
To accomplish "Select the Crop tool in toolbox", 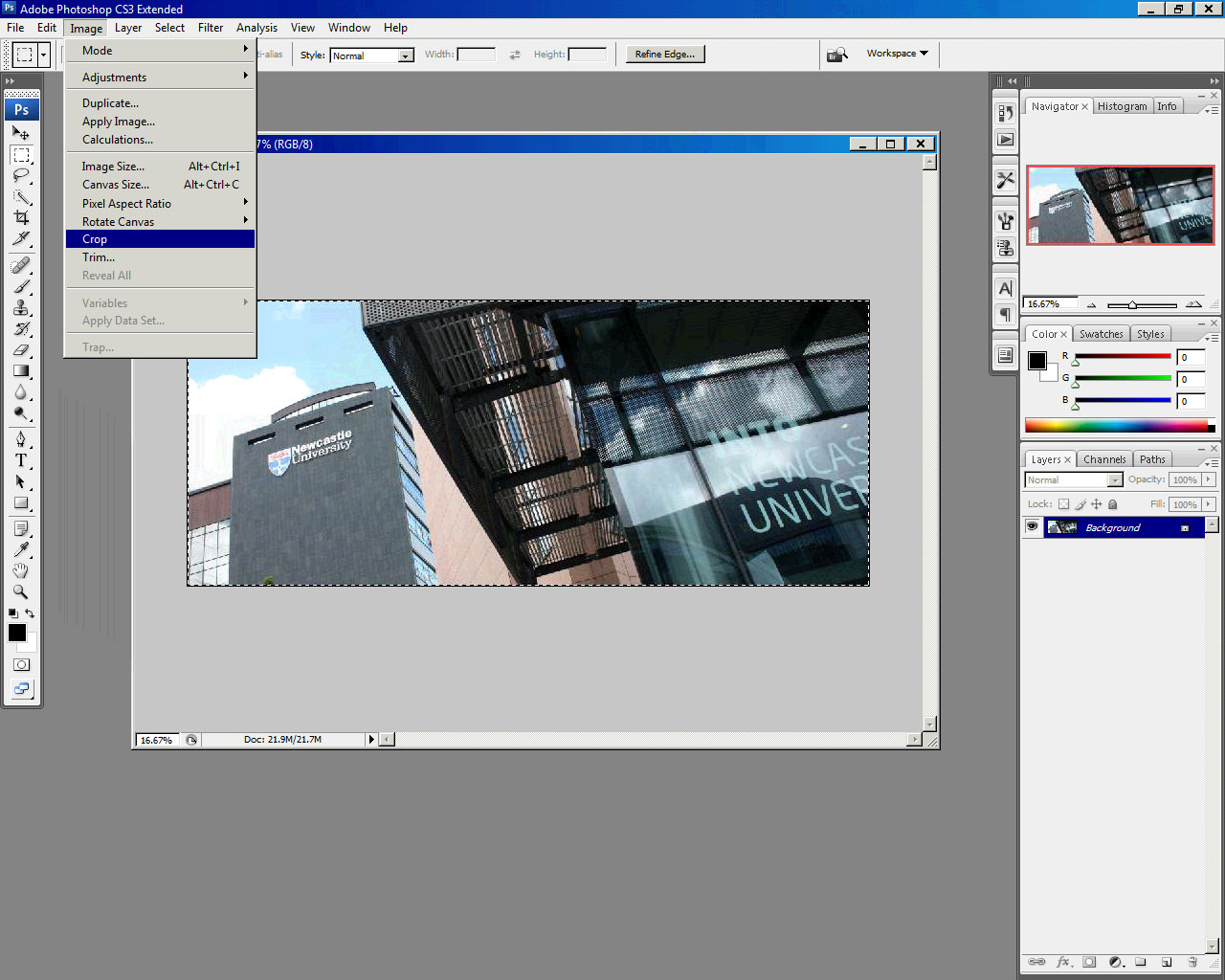I will [21, 217].
